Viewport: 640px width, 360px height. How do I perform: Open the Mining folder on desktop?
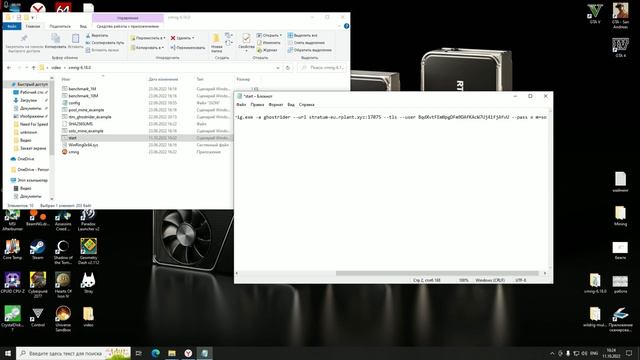click(620, 216)
